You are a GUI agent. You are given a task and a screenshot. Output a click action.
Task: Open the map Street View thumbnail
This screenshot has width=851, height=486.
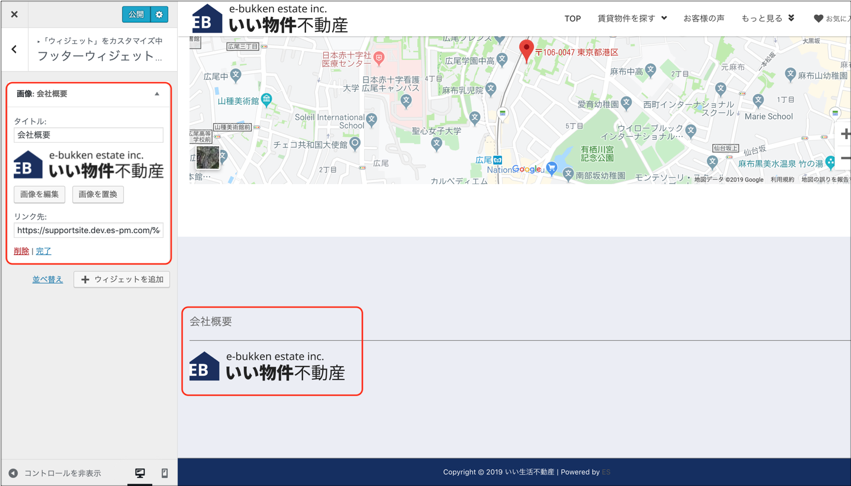point(207,156)
